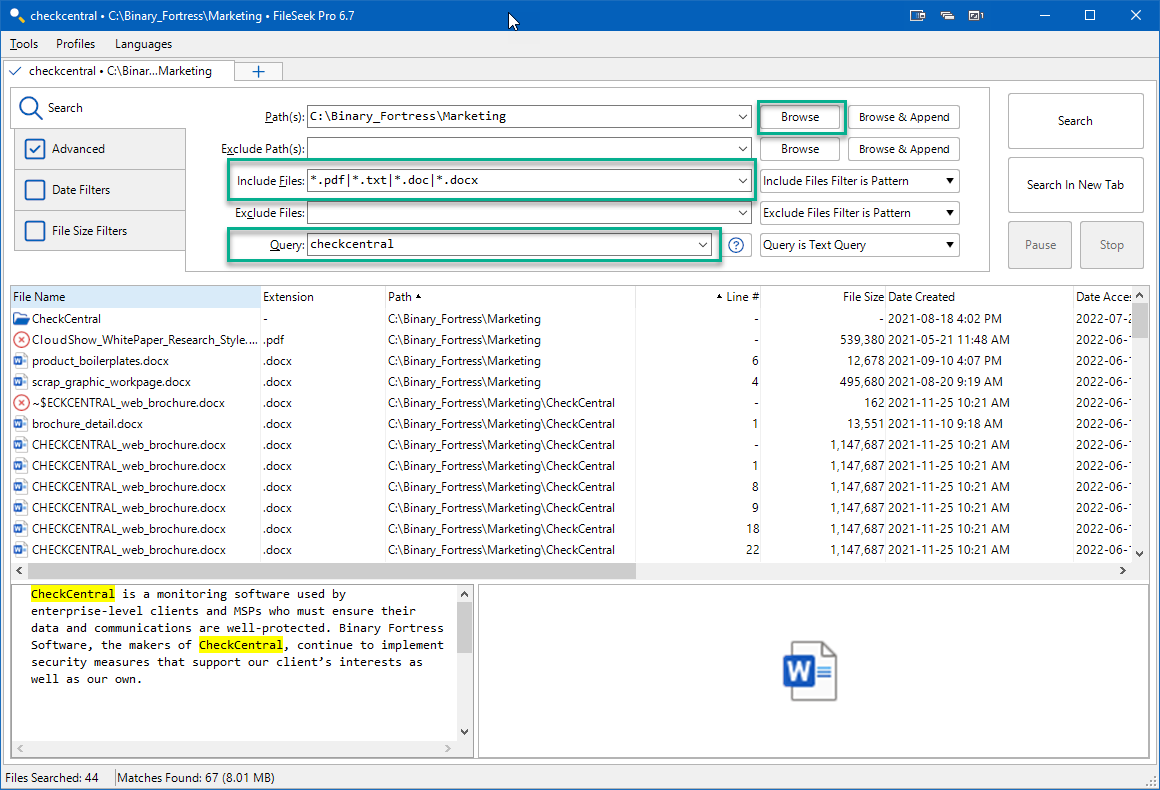Click Word icon of product_boilerplates.docx
The image size is (1160, 790).
pyautogui.click(x=21, y=361)
